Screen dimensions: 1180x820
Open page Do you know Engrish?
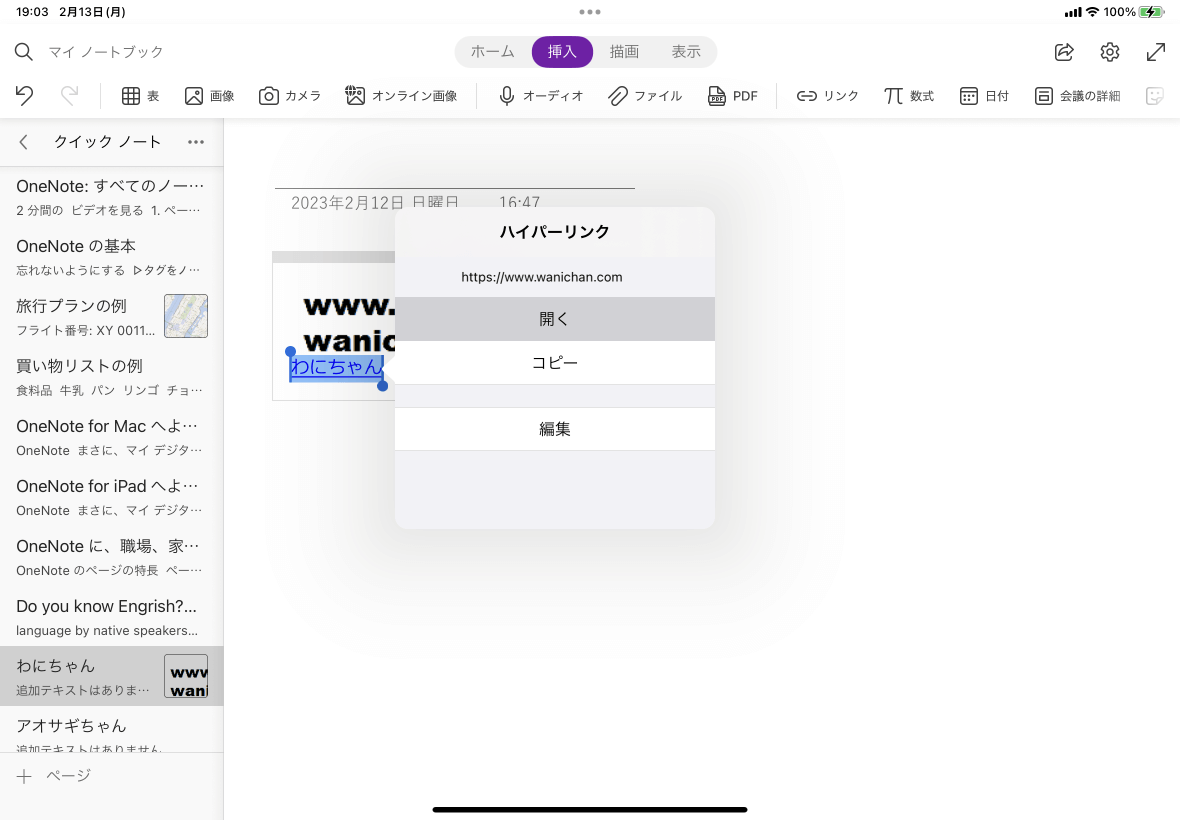[111, 617]
